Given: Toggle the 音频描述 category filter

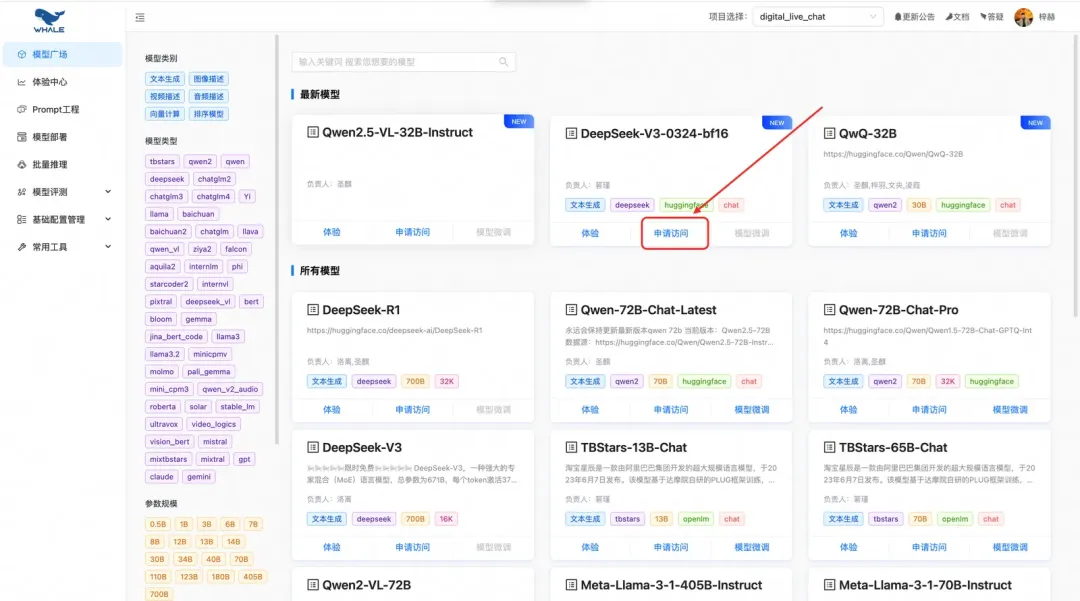Looking at the screenshot, I should pos(209,96).
